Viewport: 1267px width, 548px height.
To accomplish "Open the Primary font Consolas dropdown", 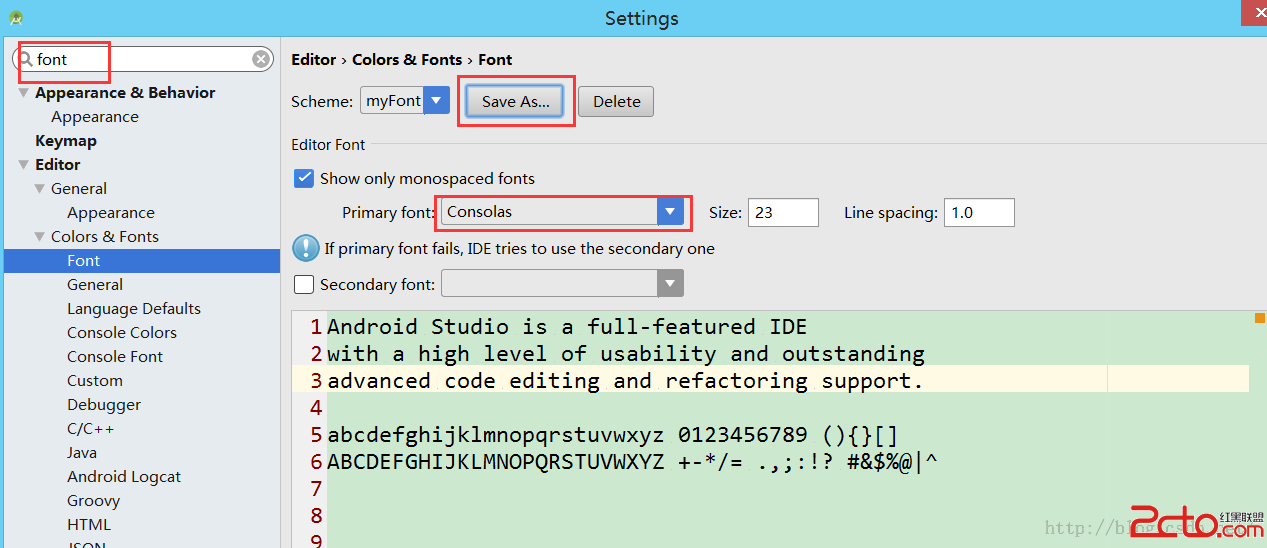I will (670, 211).
